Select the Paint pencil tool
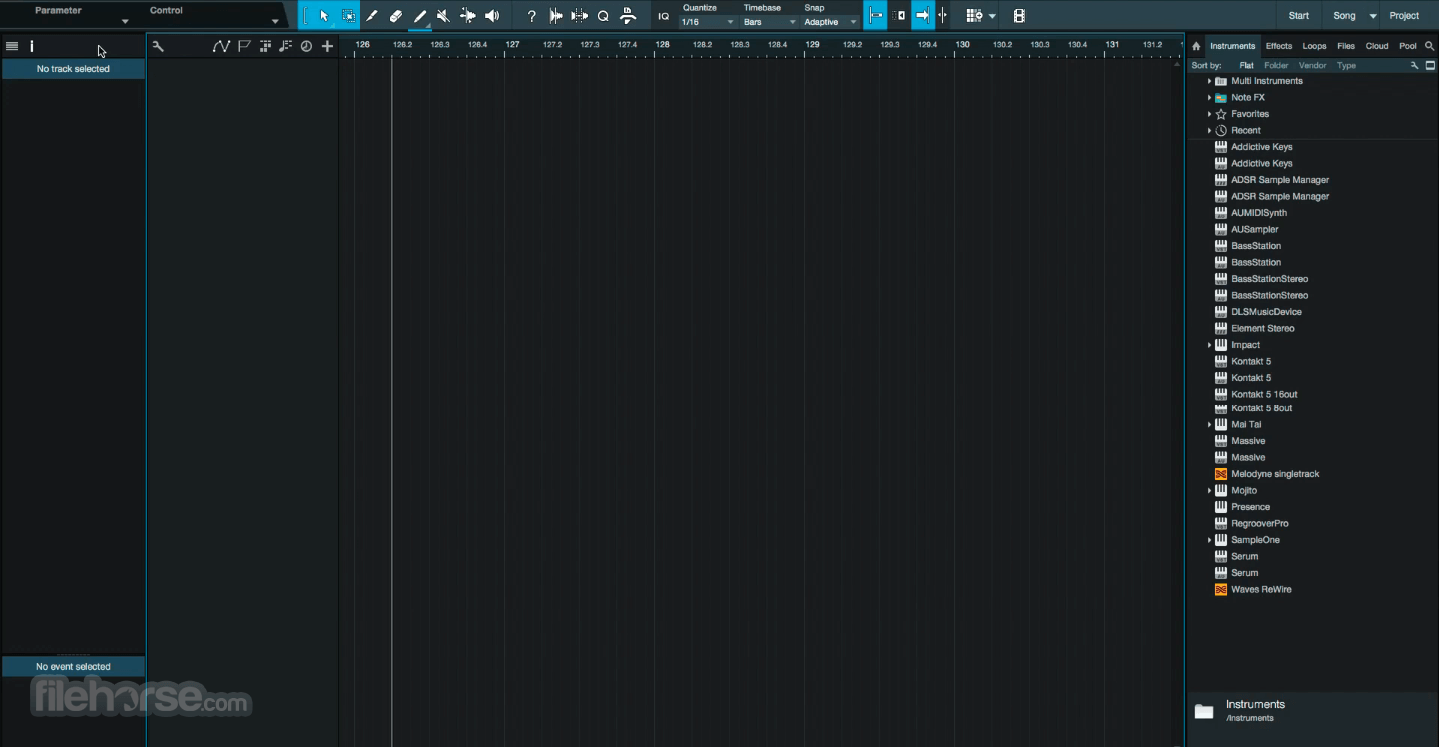This screenshot has height=747, width=1439. pyautogui.click(x=420, y=16)
